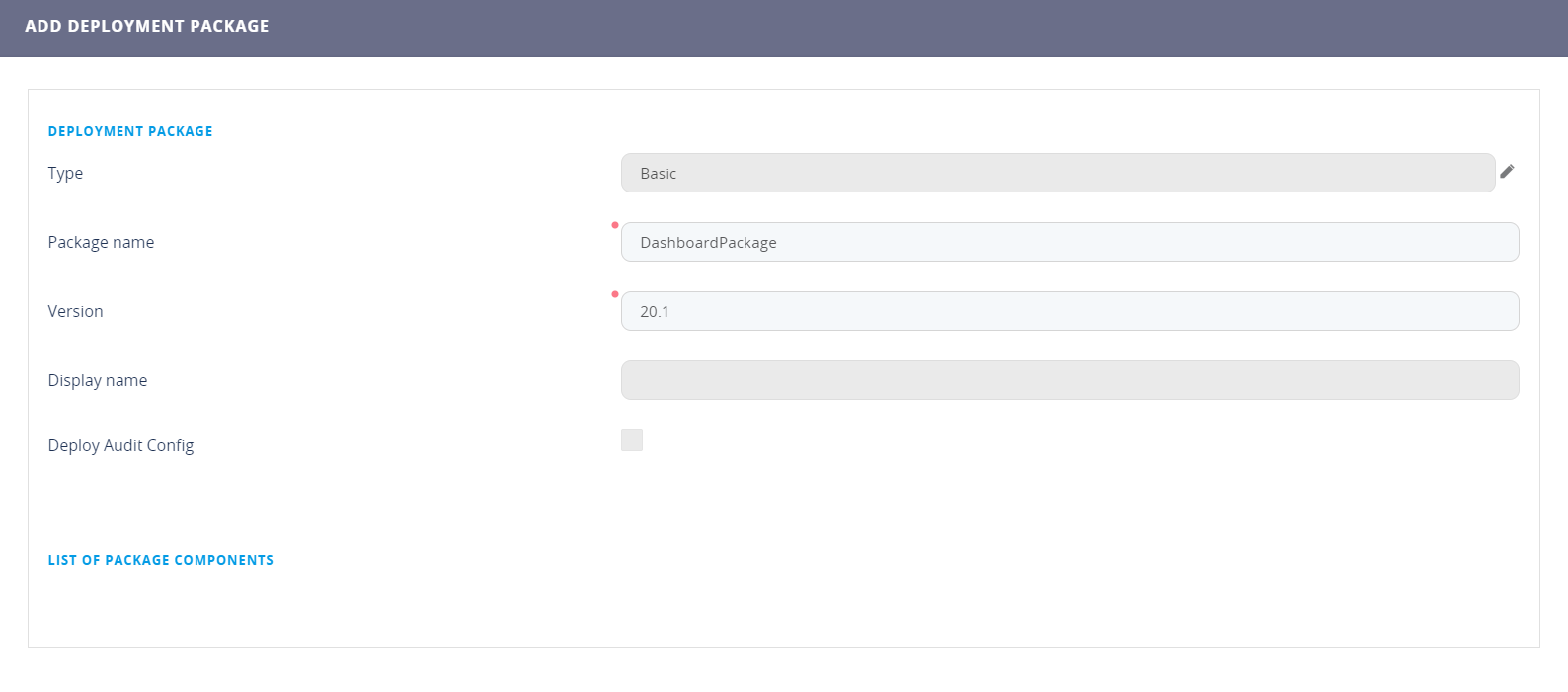Click the empty Display name field
Image resolution: width=1568 pixels, height=692 pixels.
[1069, 380]
